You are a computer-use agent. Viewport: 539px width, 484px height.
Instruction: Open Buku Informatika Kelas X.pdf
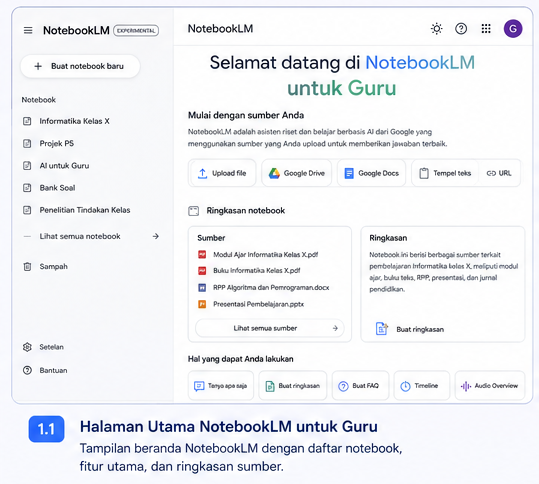256,271
